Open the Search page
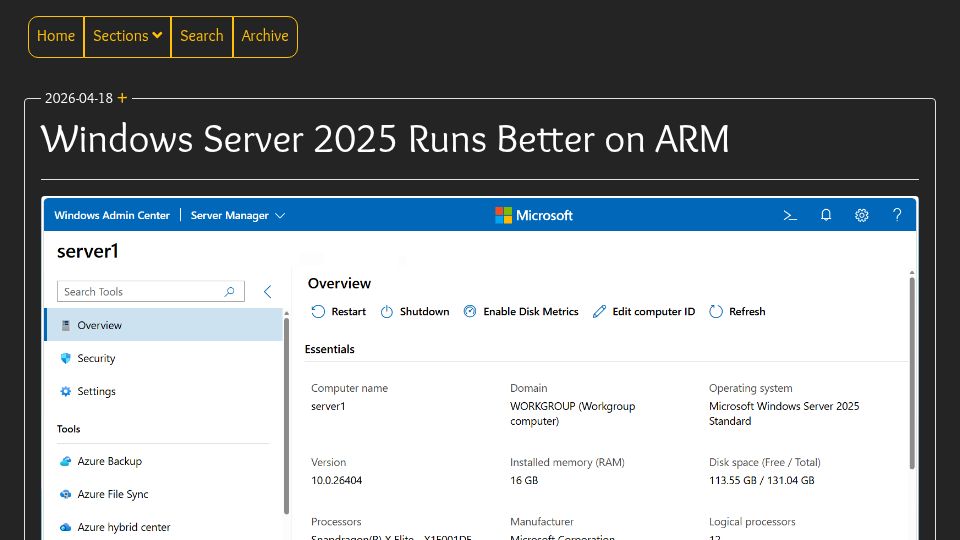Screen dimensions: 960x540 pyautogui.click(x=201, y=36)
